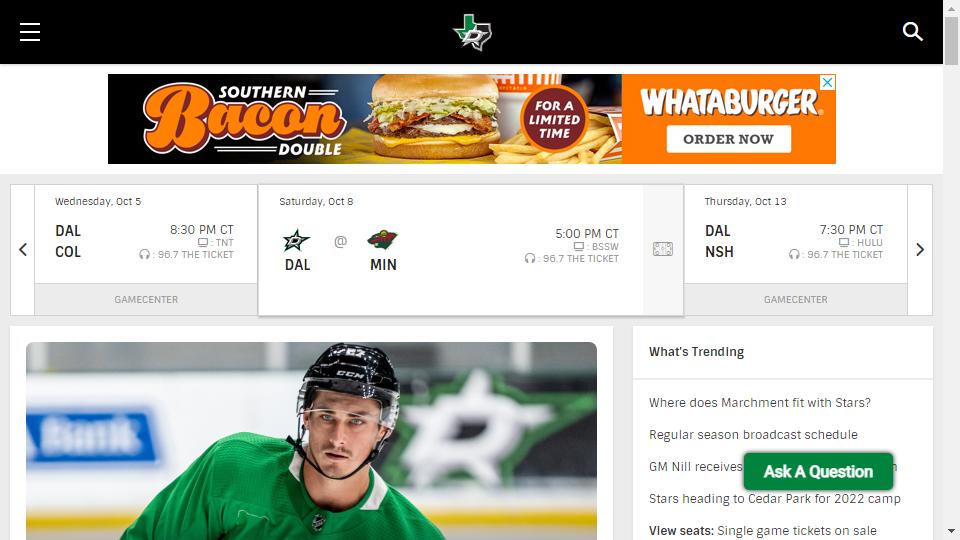Open GAMECENTER for DAL vs NSH game
The height and width of the screenshot is (540, 960).
(x=795, y=299)
